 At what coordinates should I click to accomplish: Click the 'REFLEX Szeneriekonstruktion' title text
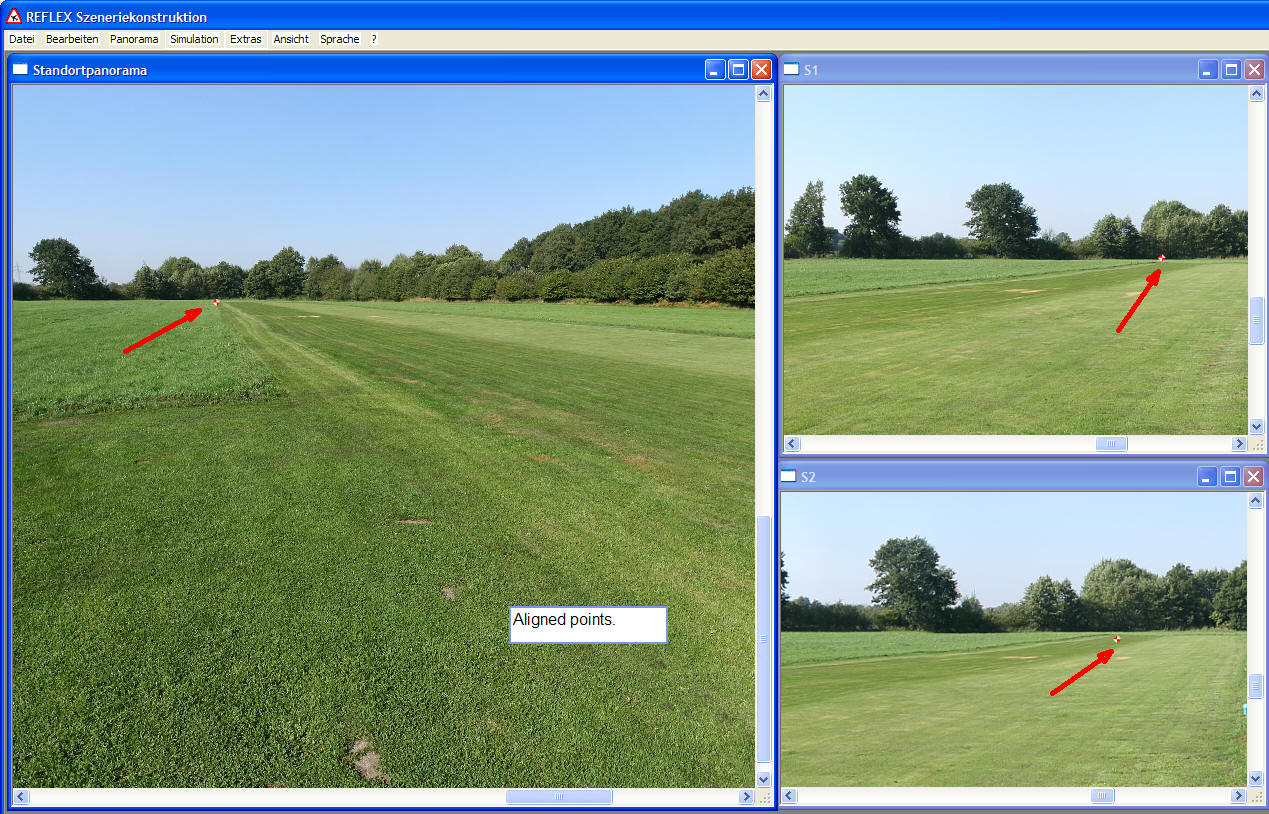click(117, 17)
